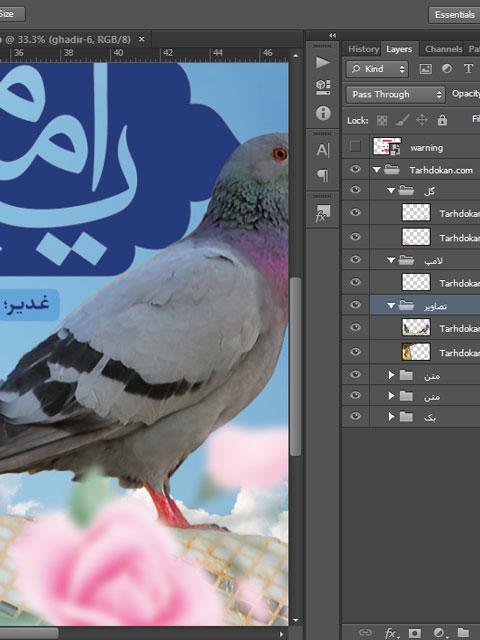480x640 pixels.
Task: Expand the first متن group
Action: click(391, 375)
